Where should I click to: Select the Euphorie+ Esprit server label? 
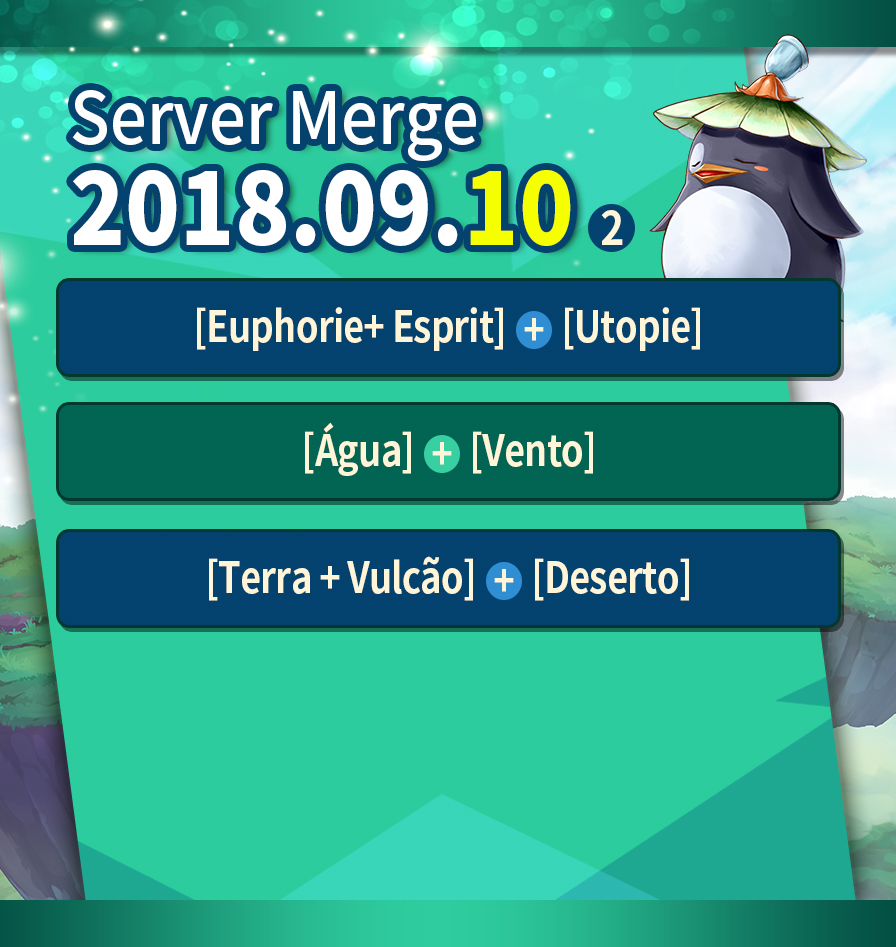click(350, 327)
